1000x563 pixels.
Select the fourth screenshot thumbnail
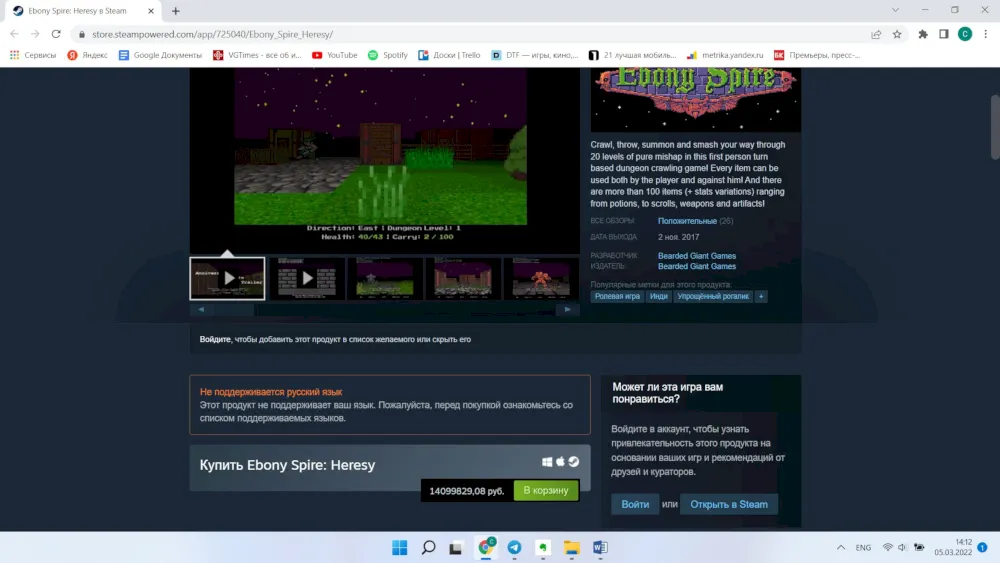(x=463, y=278)
